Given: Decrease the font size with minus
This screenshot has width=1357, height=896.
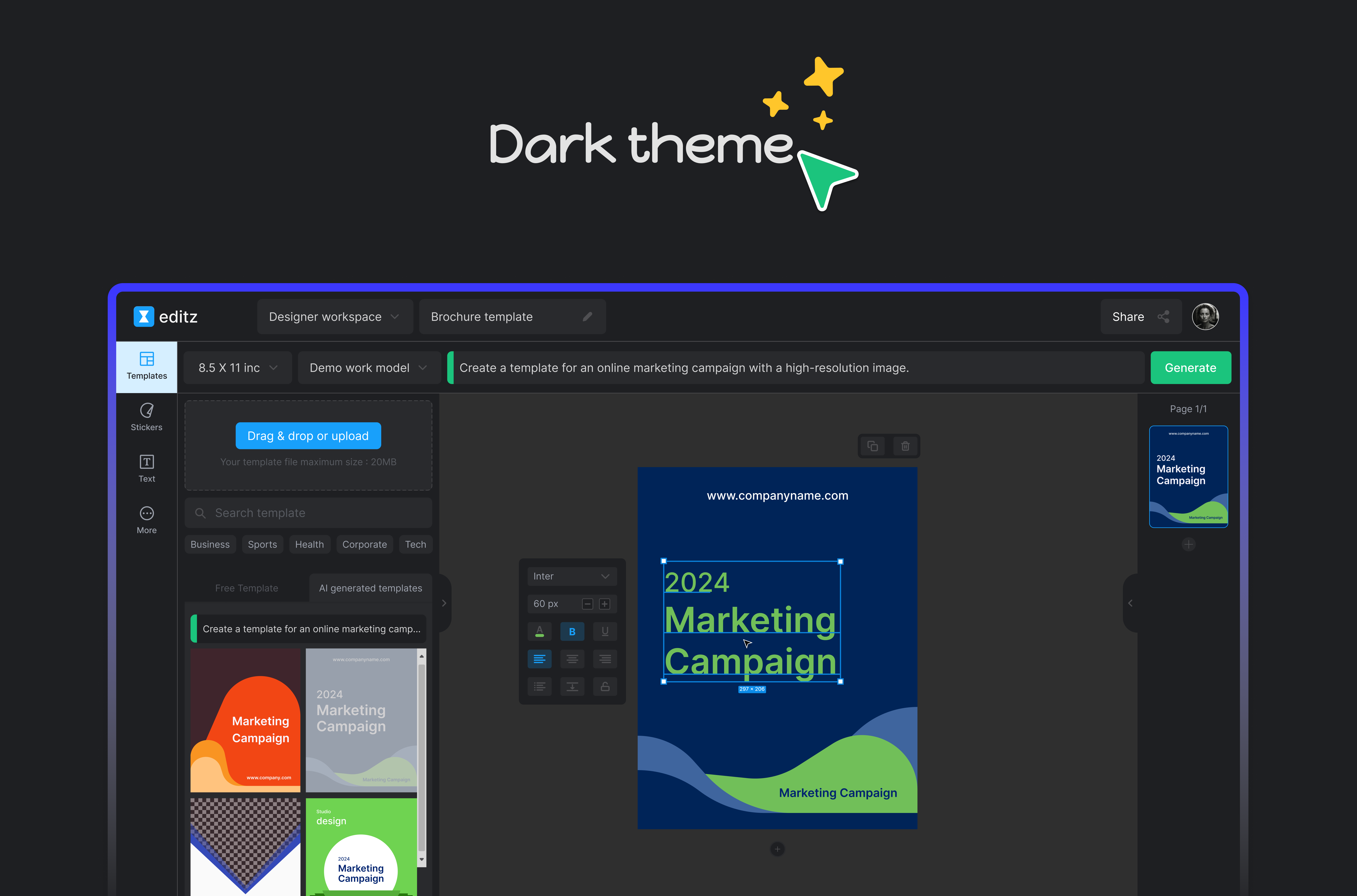Looking at the screenshot, I should [587, 604].
